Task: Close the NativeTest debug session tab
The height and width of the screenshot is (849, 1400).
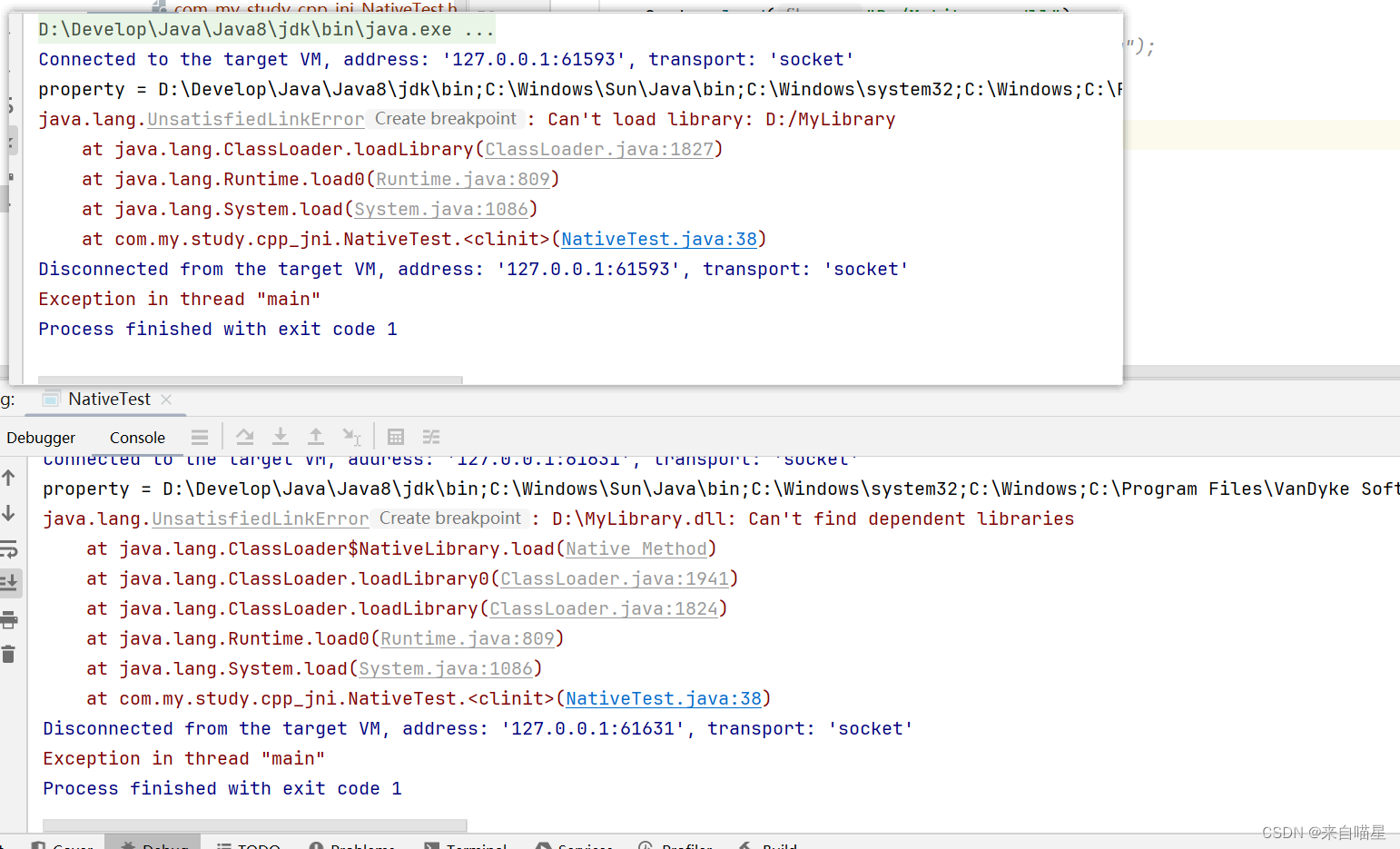Action: click(166, 400)
